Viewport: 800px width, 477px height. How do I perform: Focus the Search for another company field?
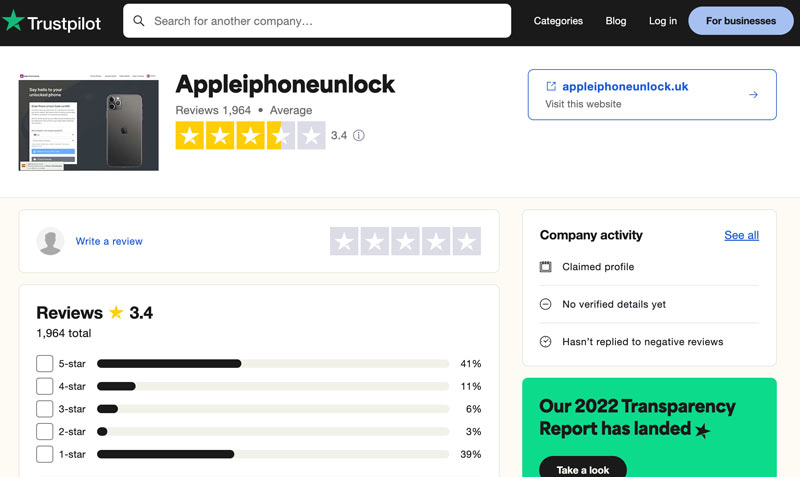point(317,21)
